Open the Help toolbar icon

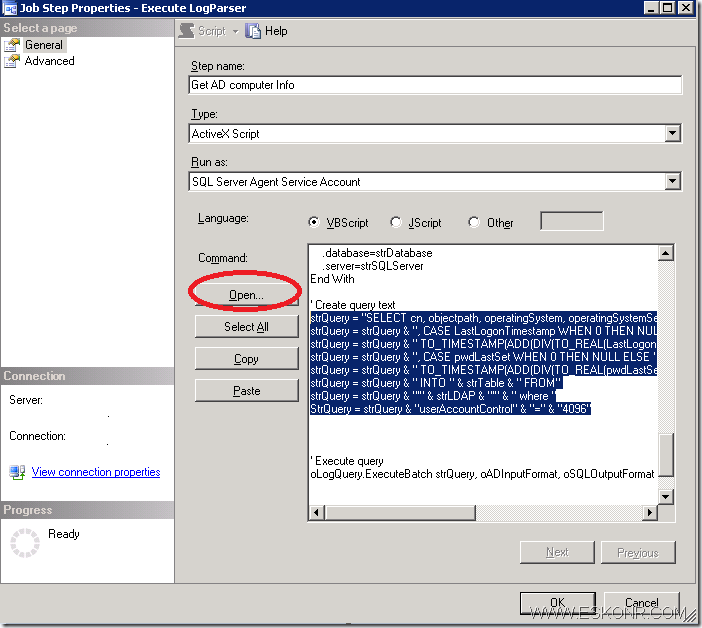(x=254, y=31)
